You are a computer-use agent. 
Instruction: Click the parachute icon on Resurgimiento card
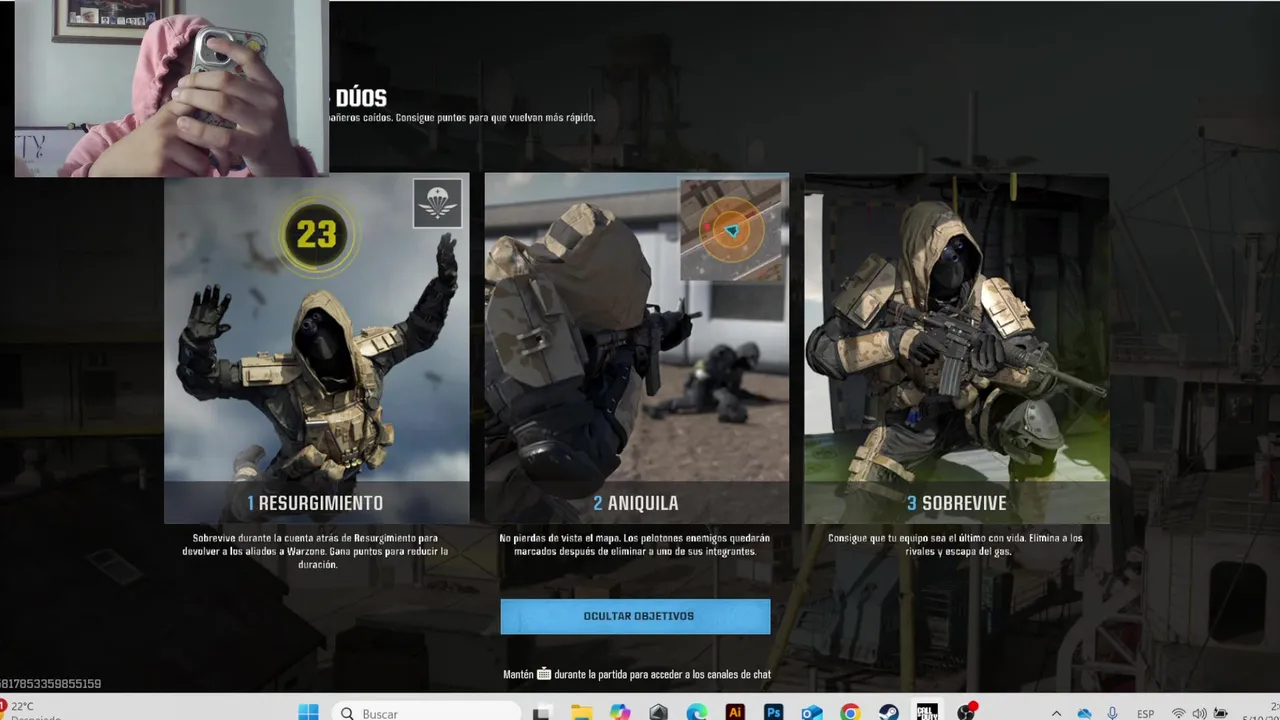click(438, 203)
